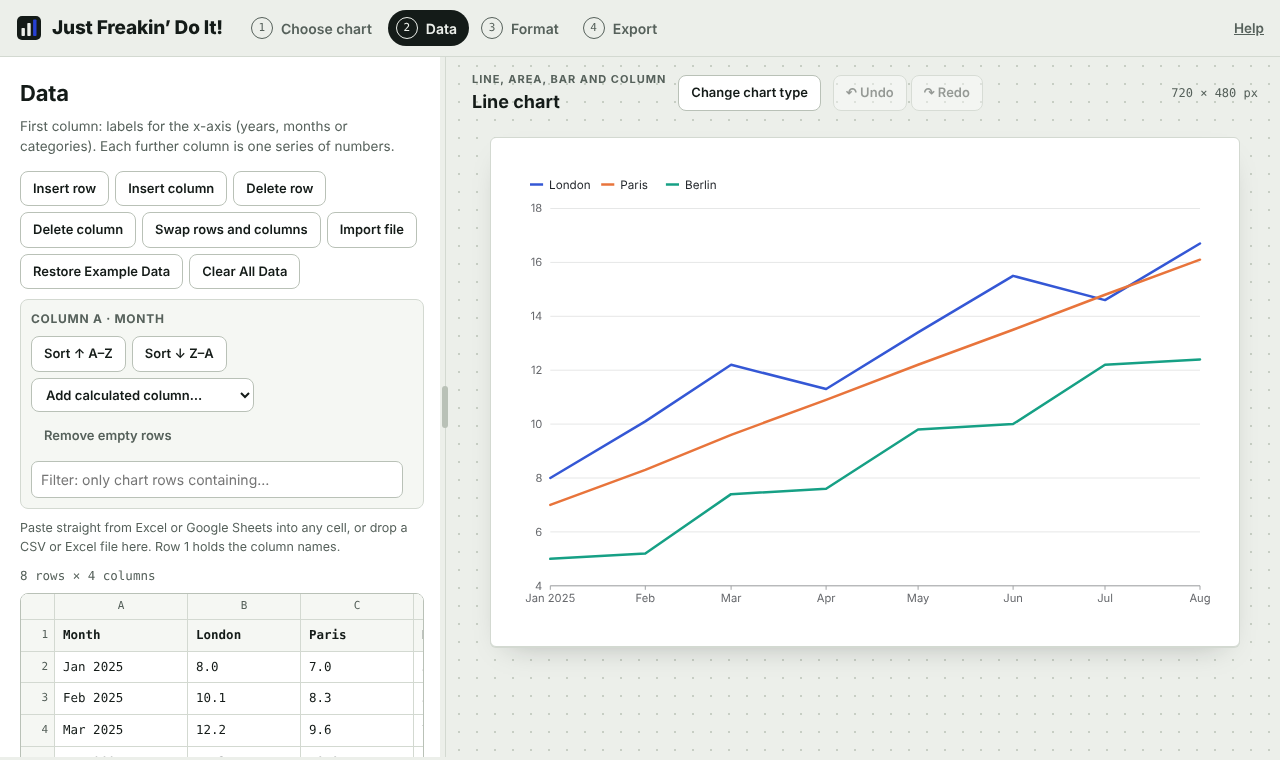
Task: Select the London cell in the data table
Action: pos(244,635)
